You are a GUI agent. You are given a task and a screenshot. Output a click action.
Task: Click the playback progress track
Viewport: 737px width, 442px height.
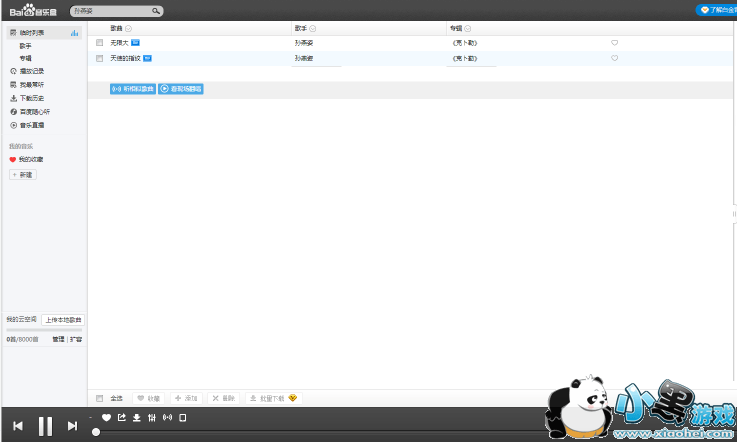(x=320, y=432)
